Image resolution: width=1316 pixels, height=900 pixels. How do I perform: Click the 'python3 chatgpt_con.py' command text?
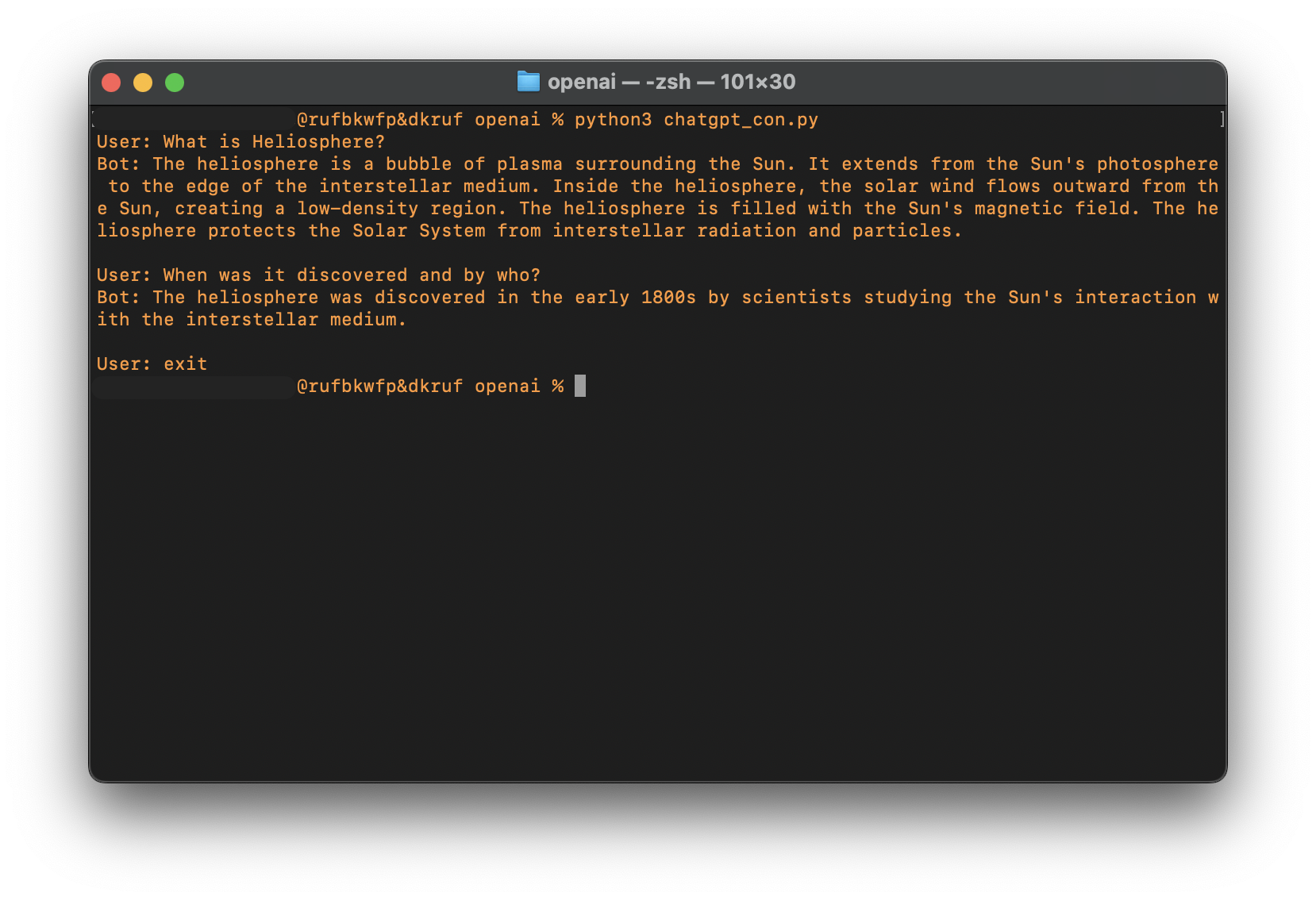(x=696, y=120)
